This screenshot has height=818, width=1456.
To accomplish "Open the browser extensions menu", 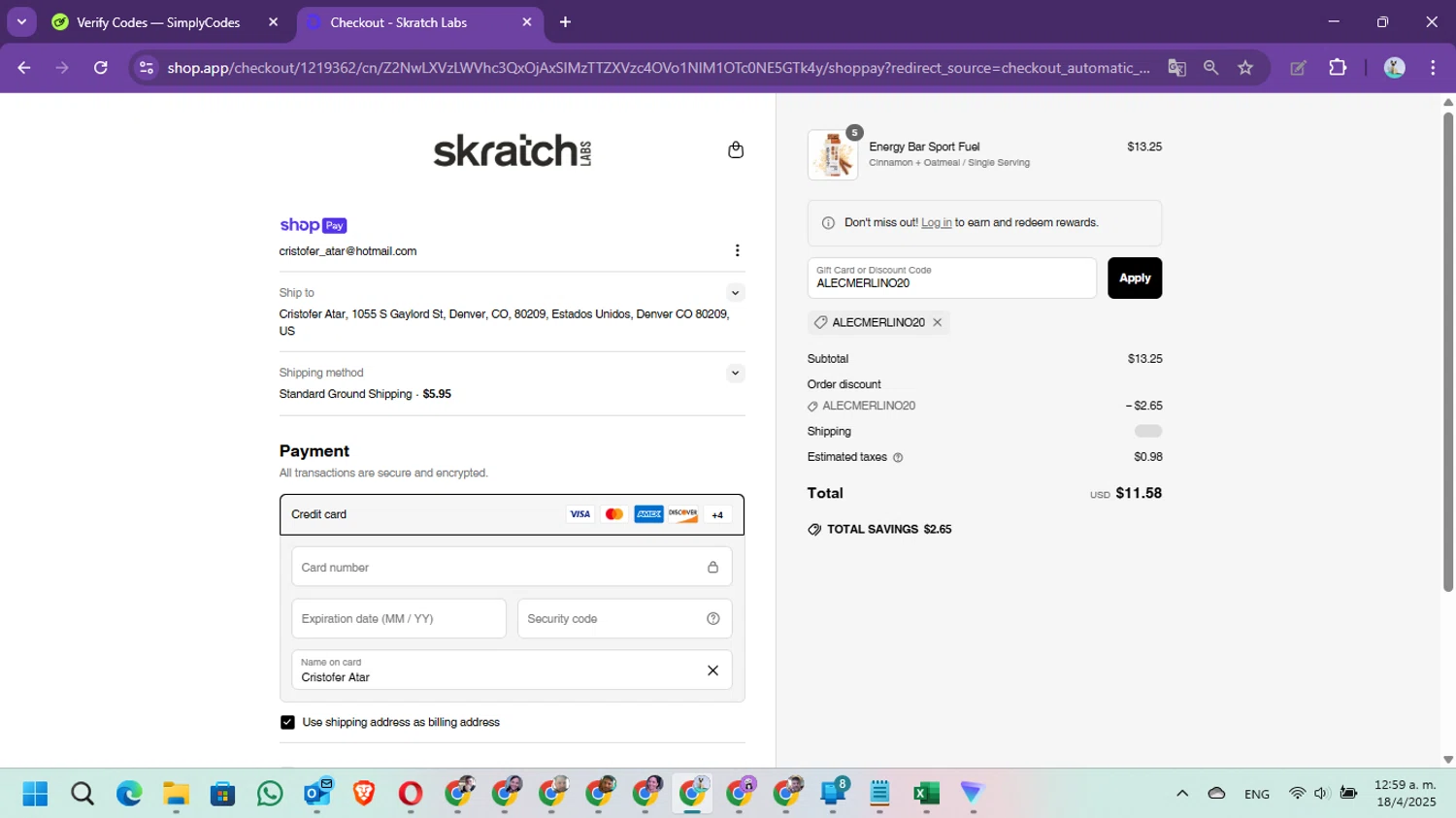I will coord(1338,68).
